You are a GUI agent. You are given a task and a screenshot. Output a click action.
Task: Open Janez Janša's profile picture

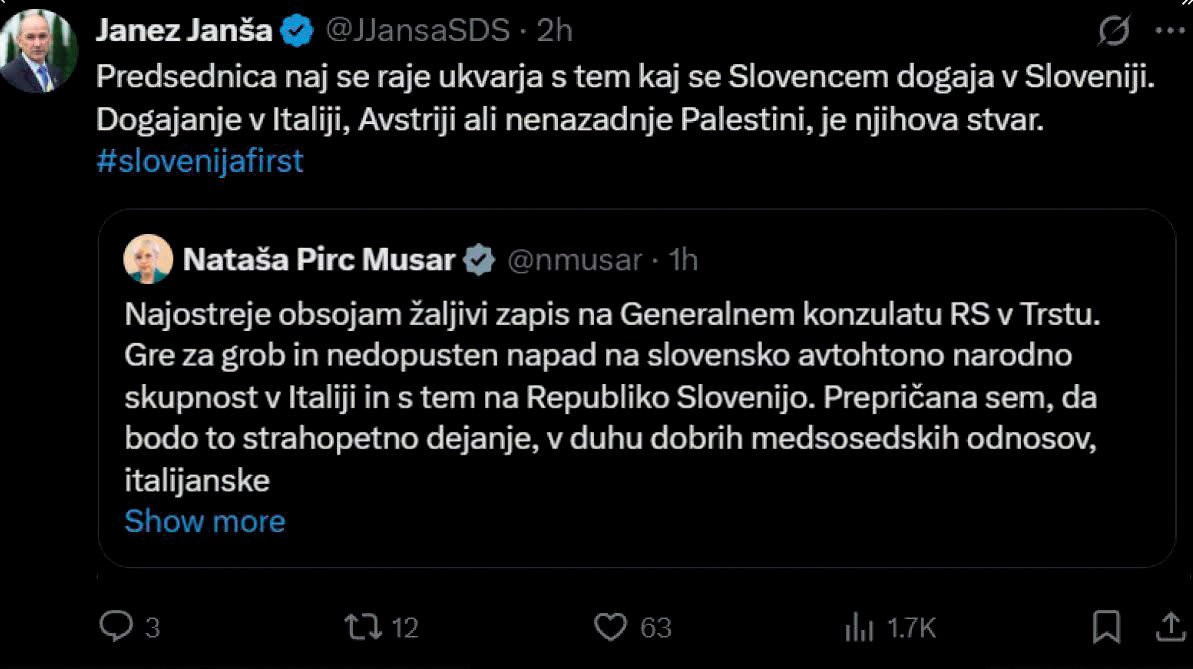tap(39, 55)
